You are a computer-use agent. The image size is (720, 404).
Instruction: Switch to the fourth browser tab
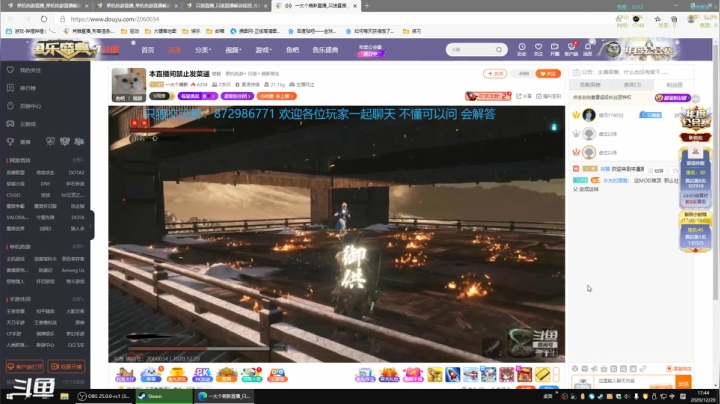pos(317,6)
